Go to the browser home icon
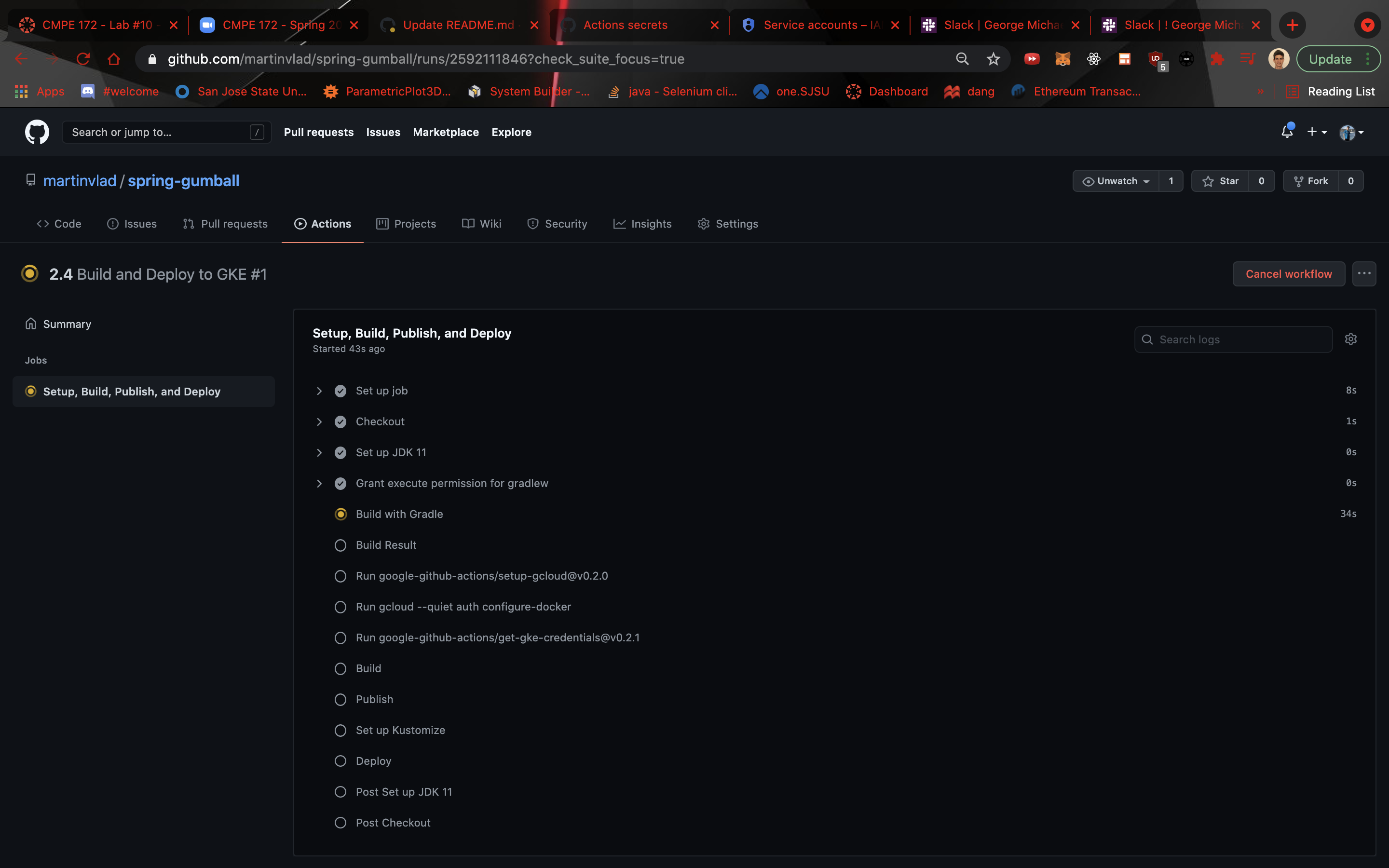This screenshot has width=1389, height=868. [114, 59]
